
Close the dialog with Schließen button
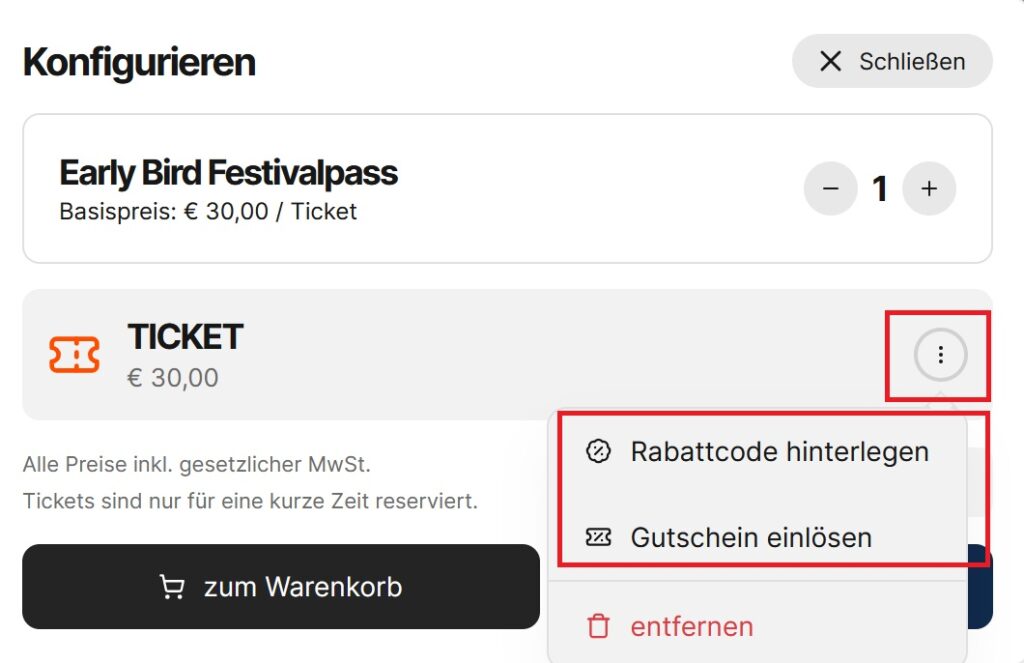click(892, 61)
